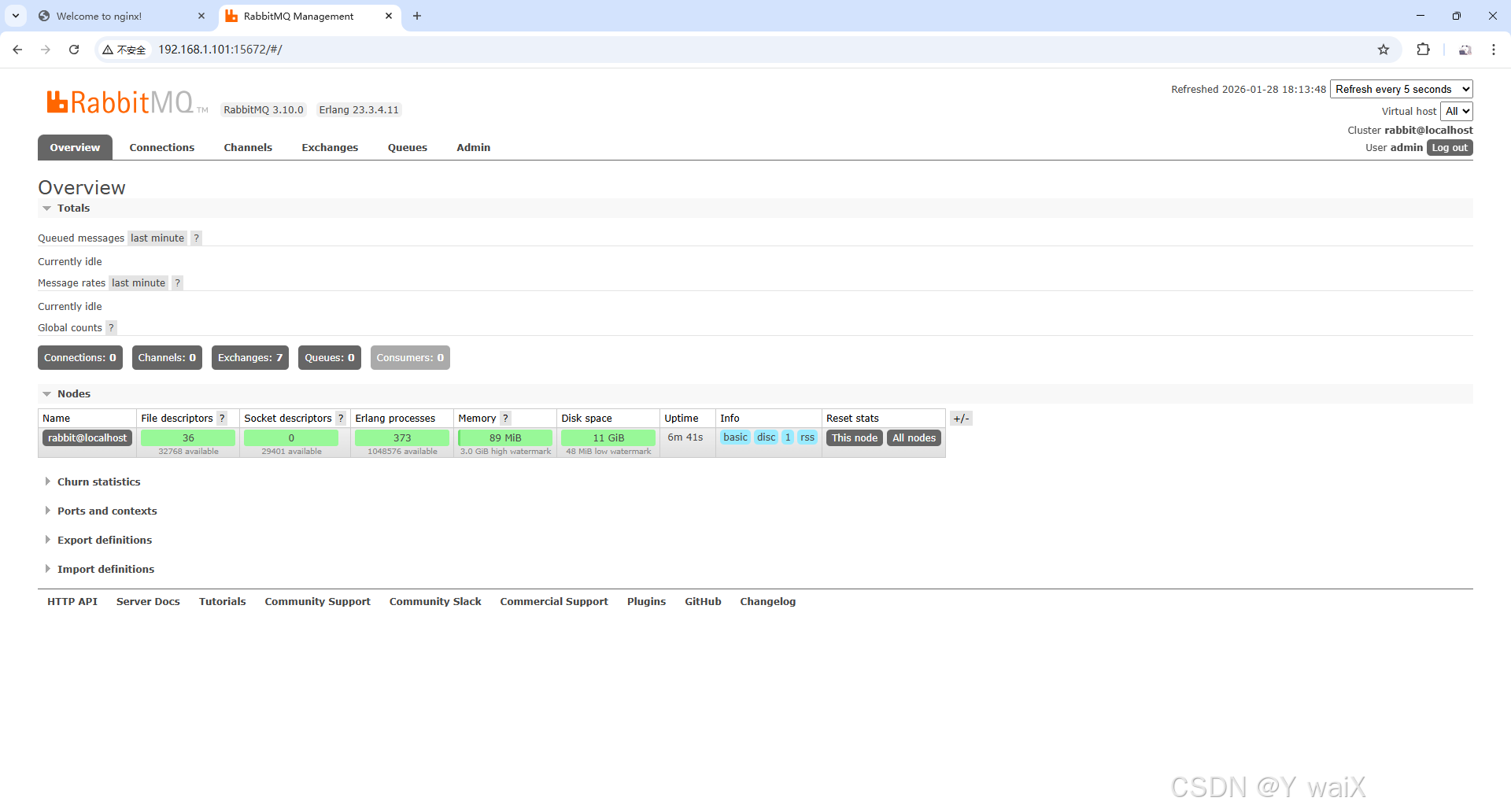Screen dimensions: 1511x812
Task: Click the File descriptors 36 usage bar
Action: pos(188,438)
